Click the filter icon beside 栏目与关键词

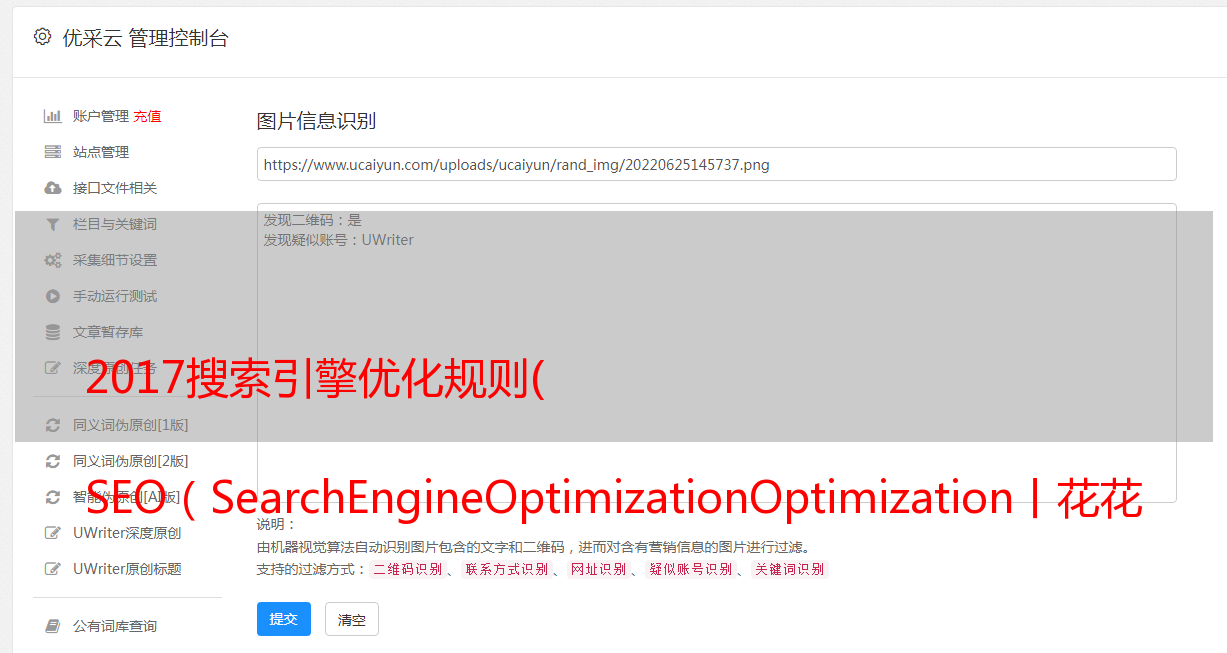point(52,224)
